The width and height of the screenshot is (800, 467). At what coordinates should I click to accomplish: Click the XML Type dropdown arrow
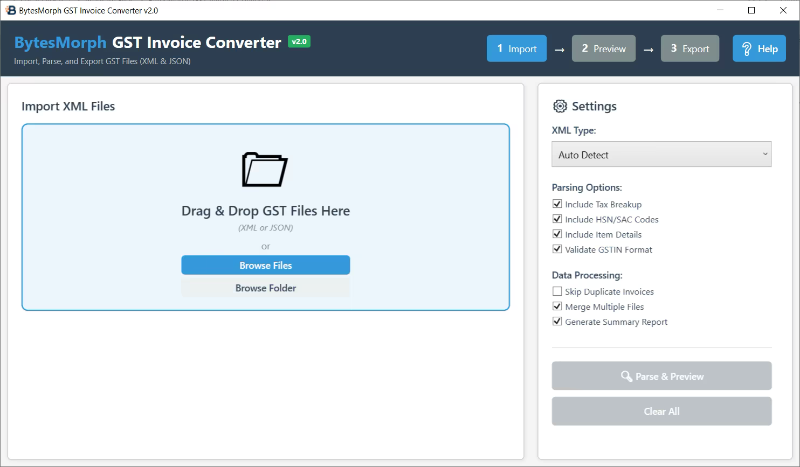pos(765,155)
